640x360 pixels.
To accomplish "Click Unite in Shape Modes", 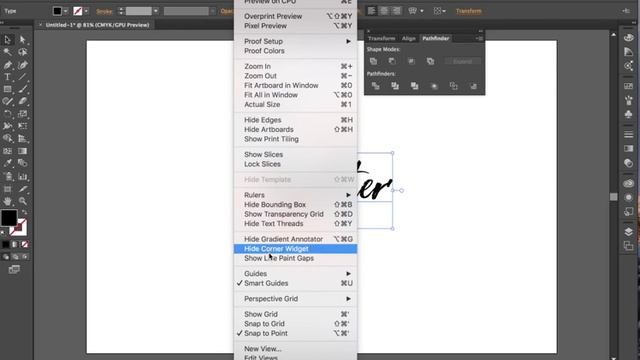I will (x=373, y=61).
